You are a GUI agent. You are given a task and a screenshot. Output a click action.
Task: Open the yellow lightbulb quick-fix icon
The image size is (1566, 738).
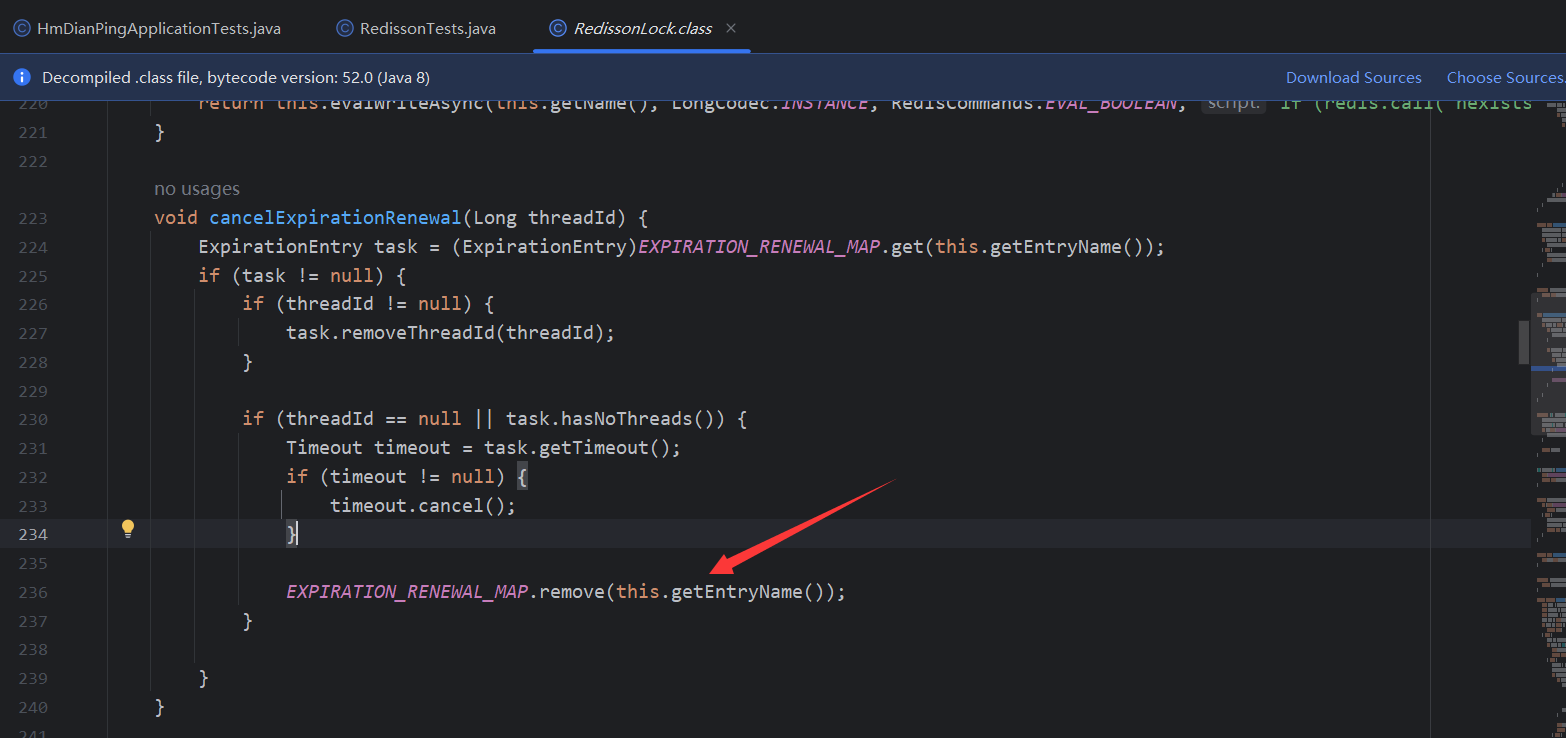pyautogui.click(x=128, y=529)
